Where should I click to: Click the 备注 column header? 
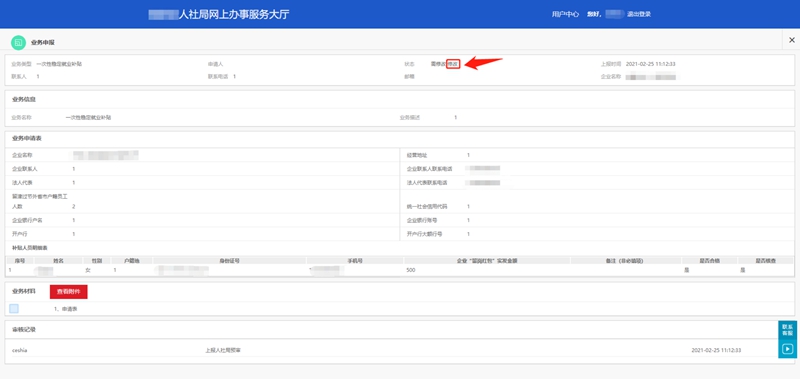coord(626,261)
